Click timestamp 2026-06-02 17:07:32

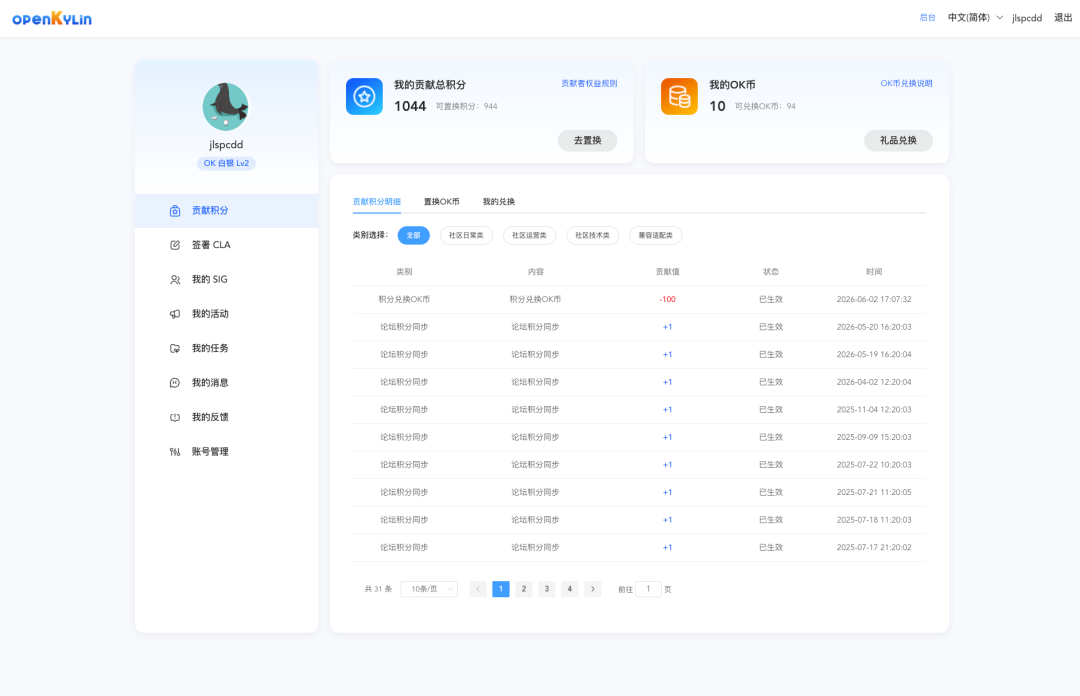click(874, 300)
